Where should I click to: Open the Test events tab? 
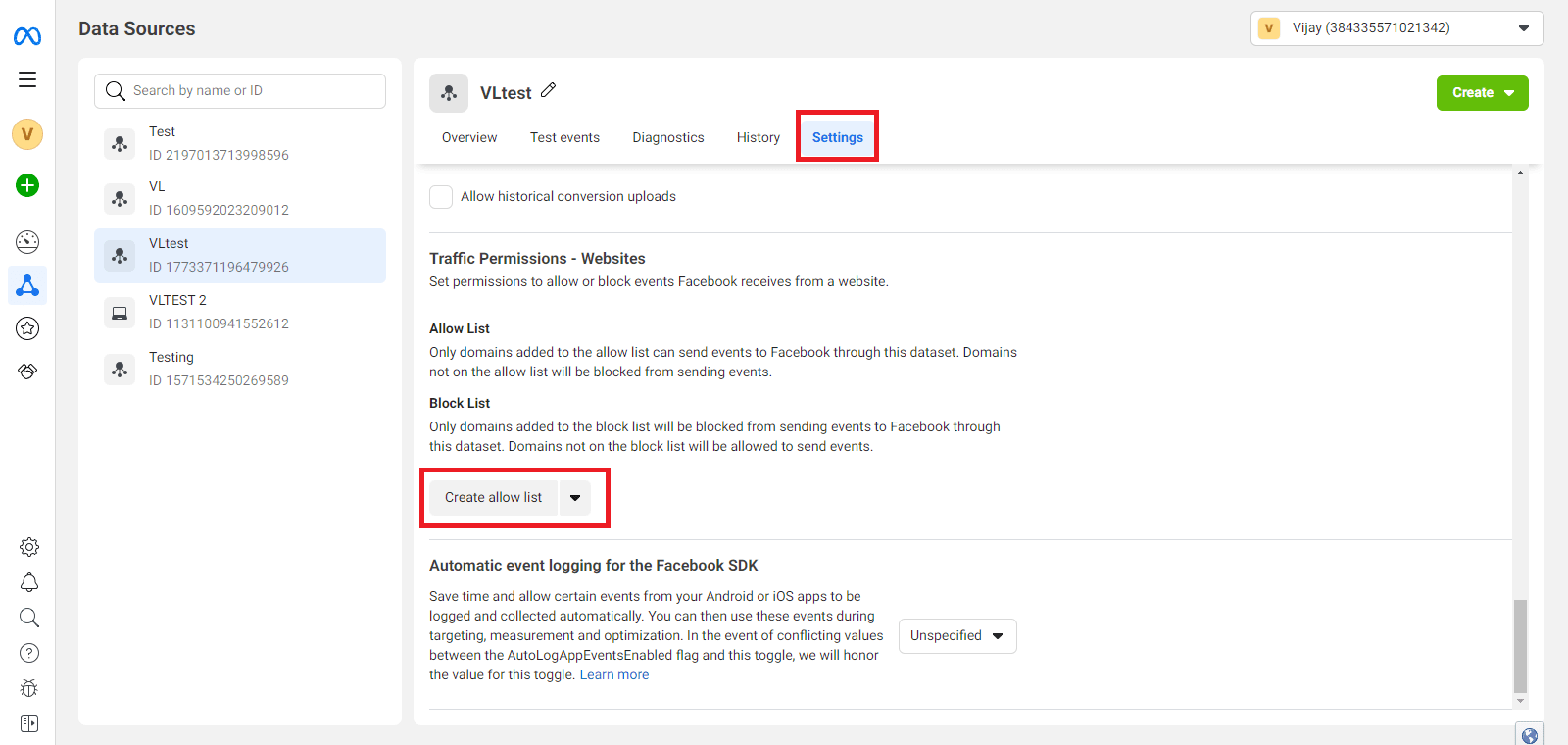(x=564, y=137)
